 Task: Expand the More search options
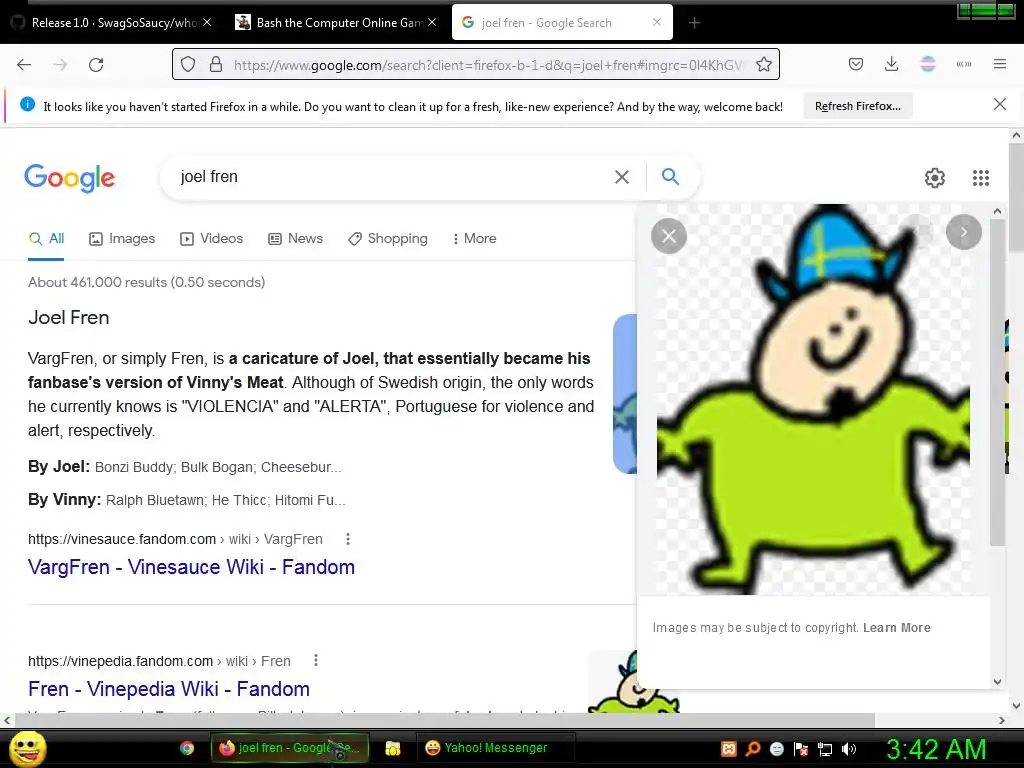point(474,239)
